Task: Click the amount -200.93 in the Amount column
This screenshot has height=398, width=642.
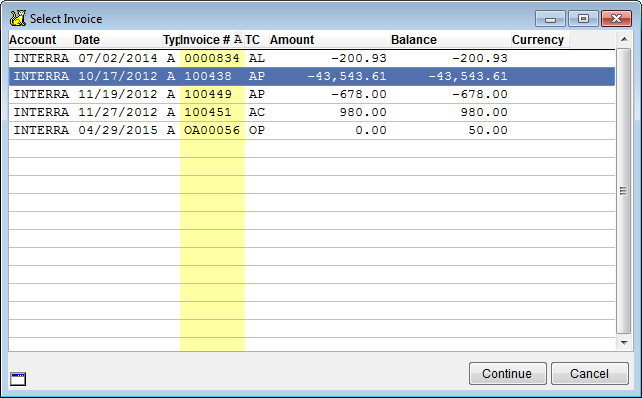Action: 359,58
